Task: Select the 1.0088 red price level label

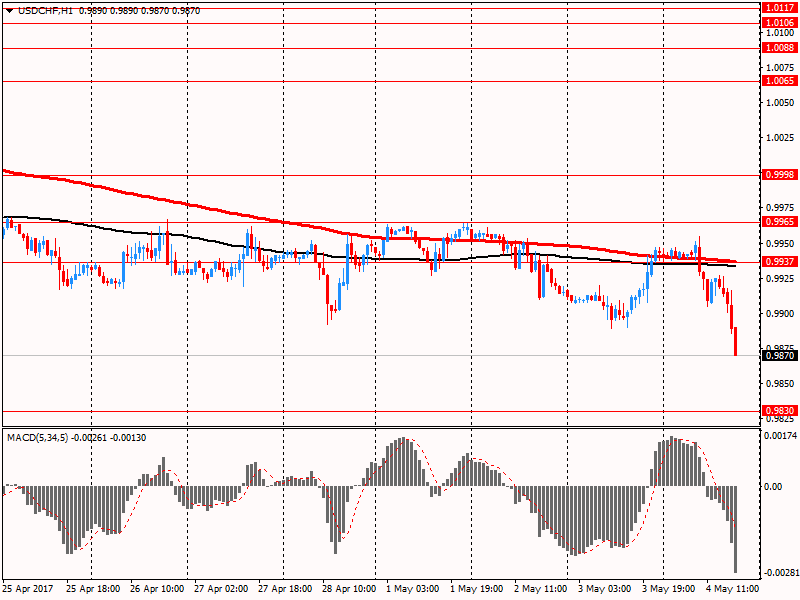Action: pyautogui.click(x=780, y=47)
